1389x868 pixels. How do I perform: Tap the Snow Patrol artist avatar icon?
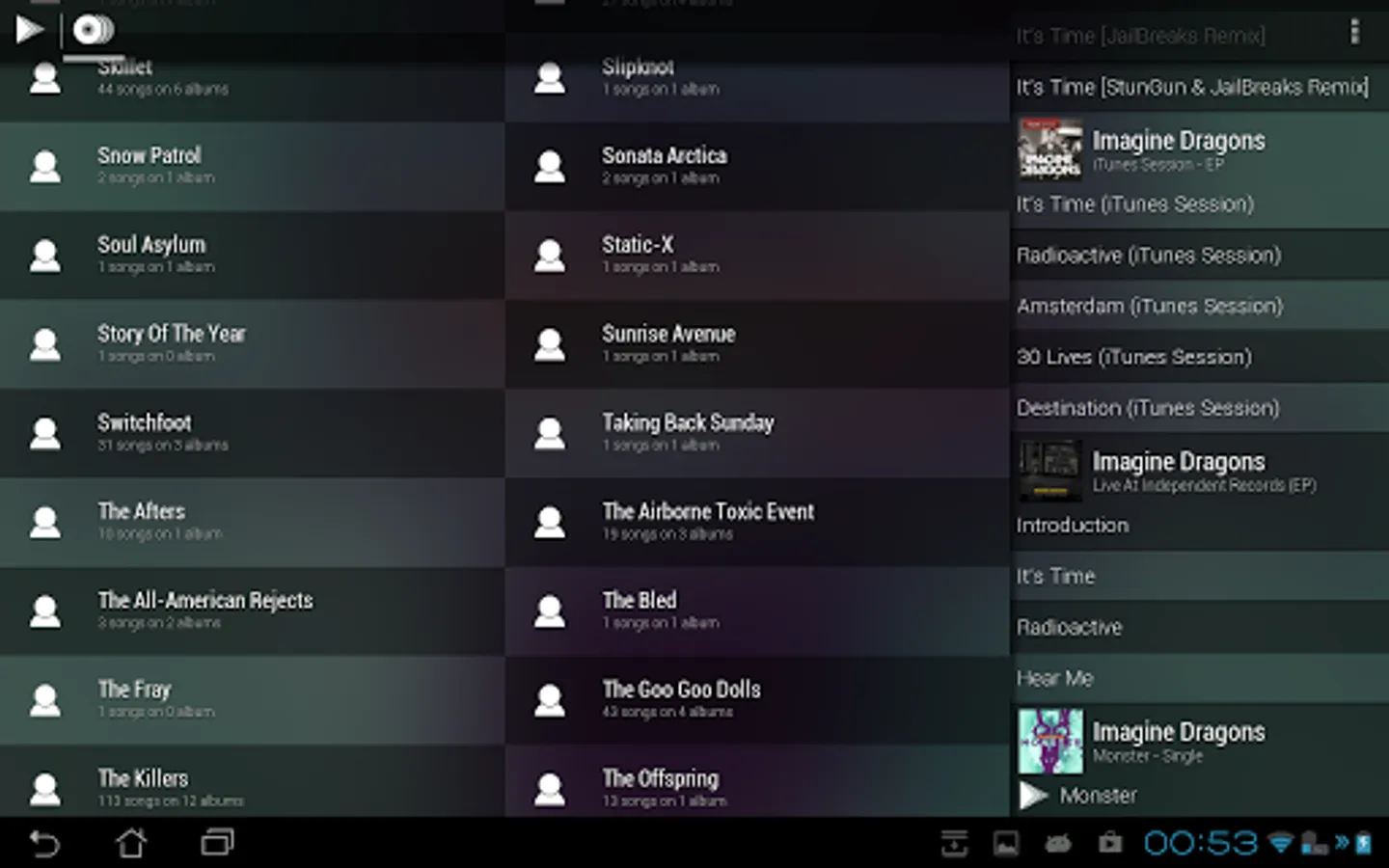pyautogui.click(x=44, y=166)
